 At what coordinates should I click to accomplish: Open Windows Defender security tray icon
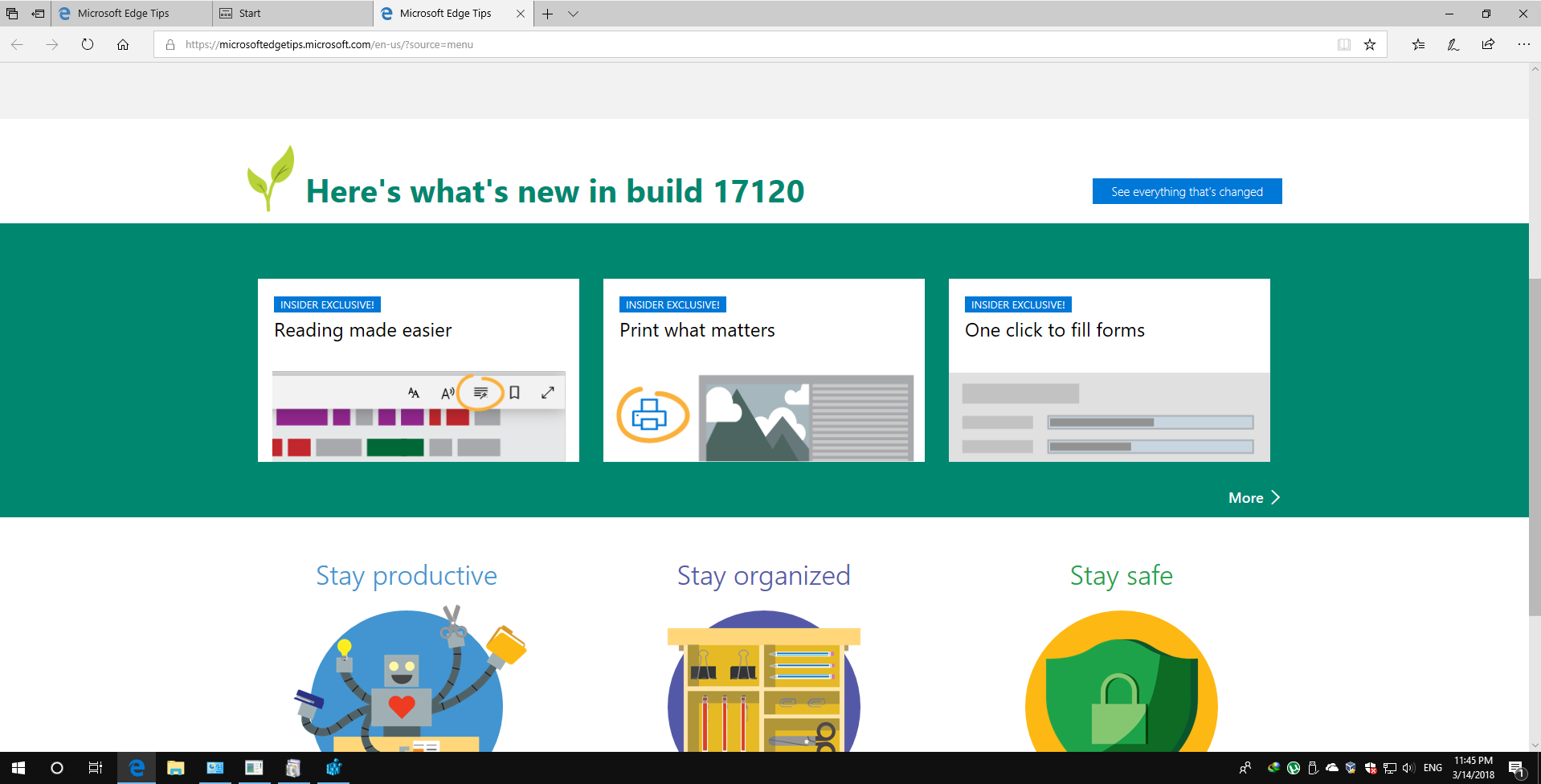(1371, 768)
